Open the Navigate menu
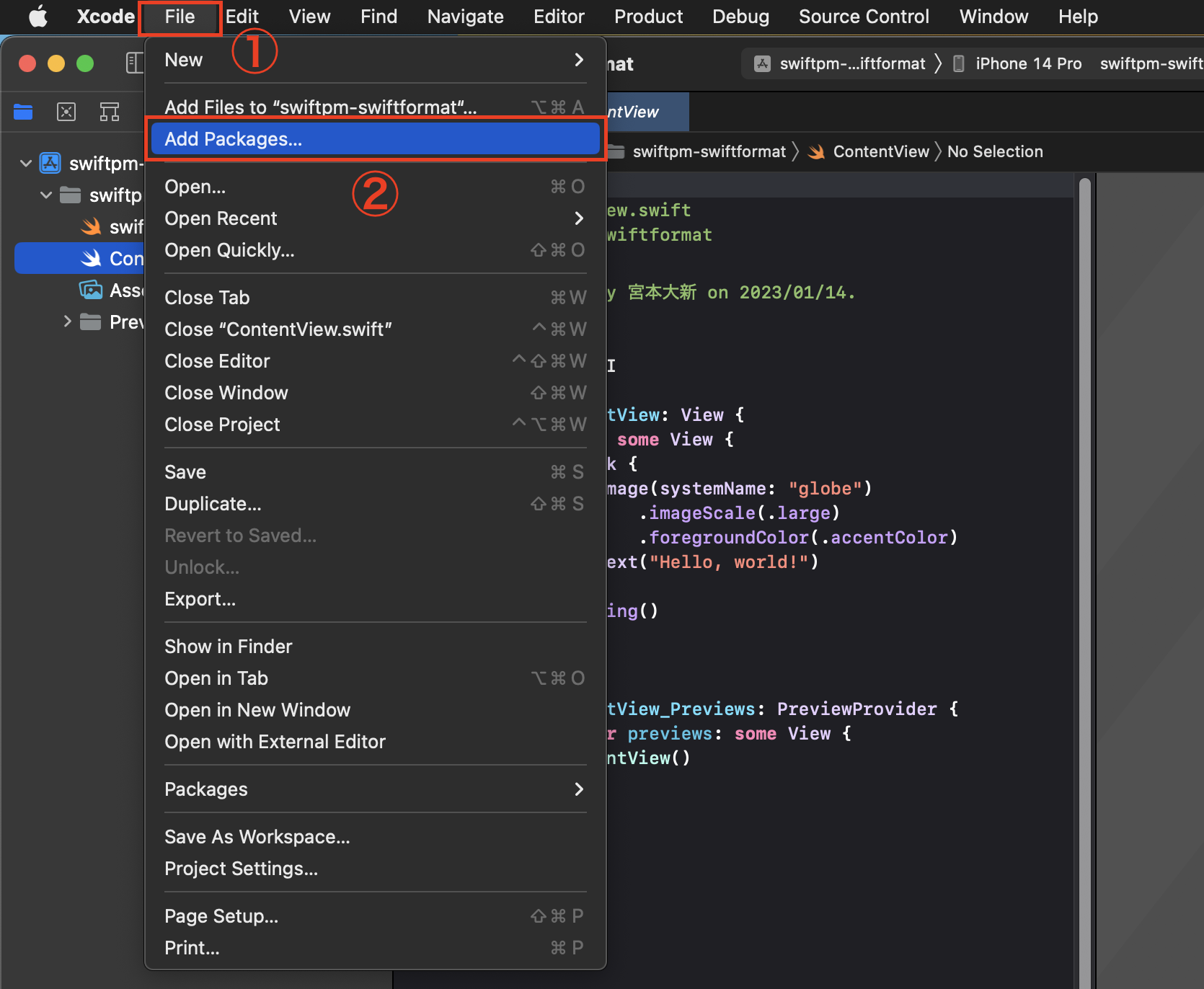This screenshot has width=1204, height=989. coord(466,16)
